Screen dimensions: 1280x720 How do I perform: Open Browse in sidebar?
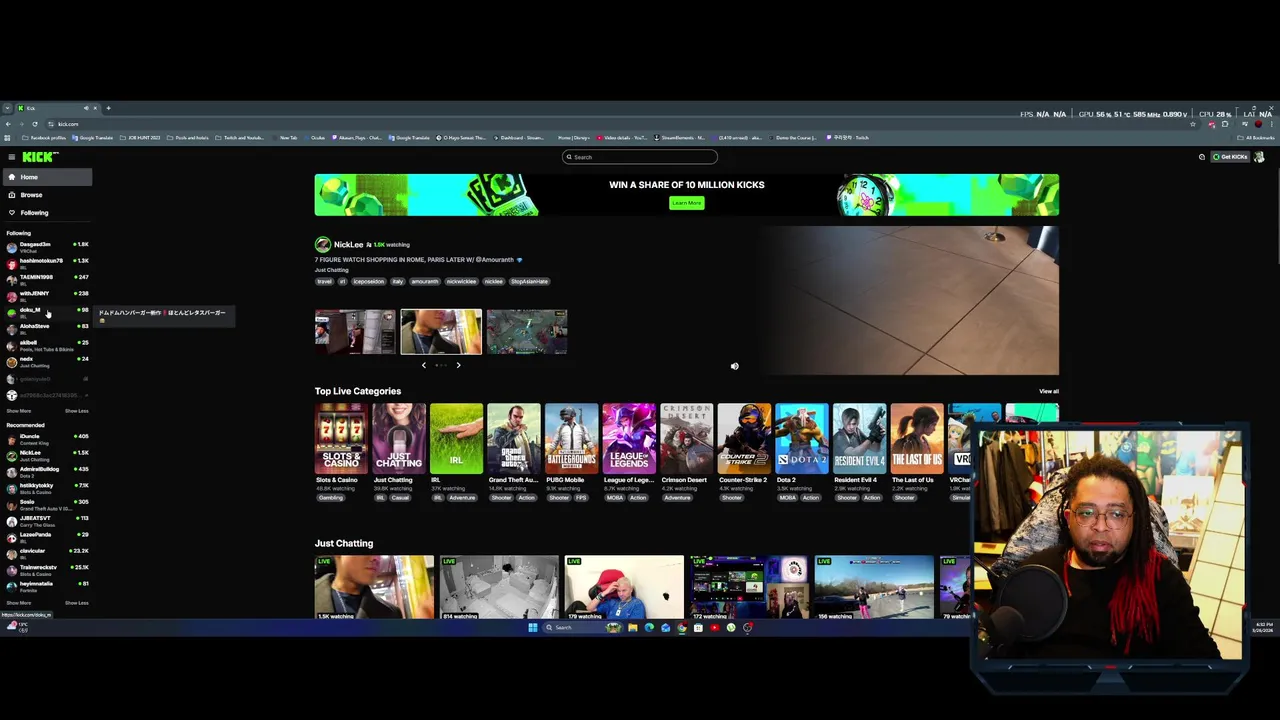point(47,195)
